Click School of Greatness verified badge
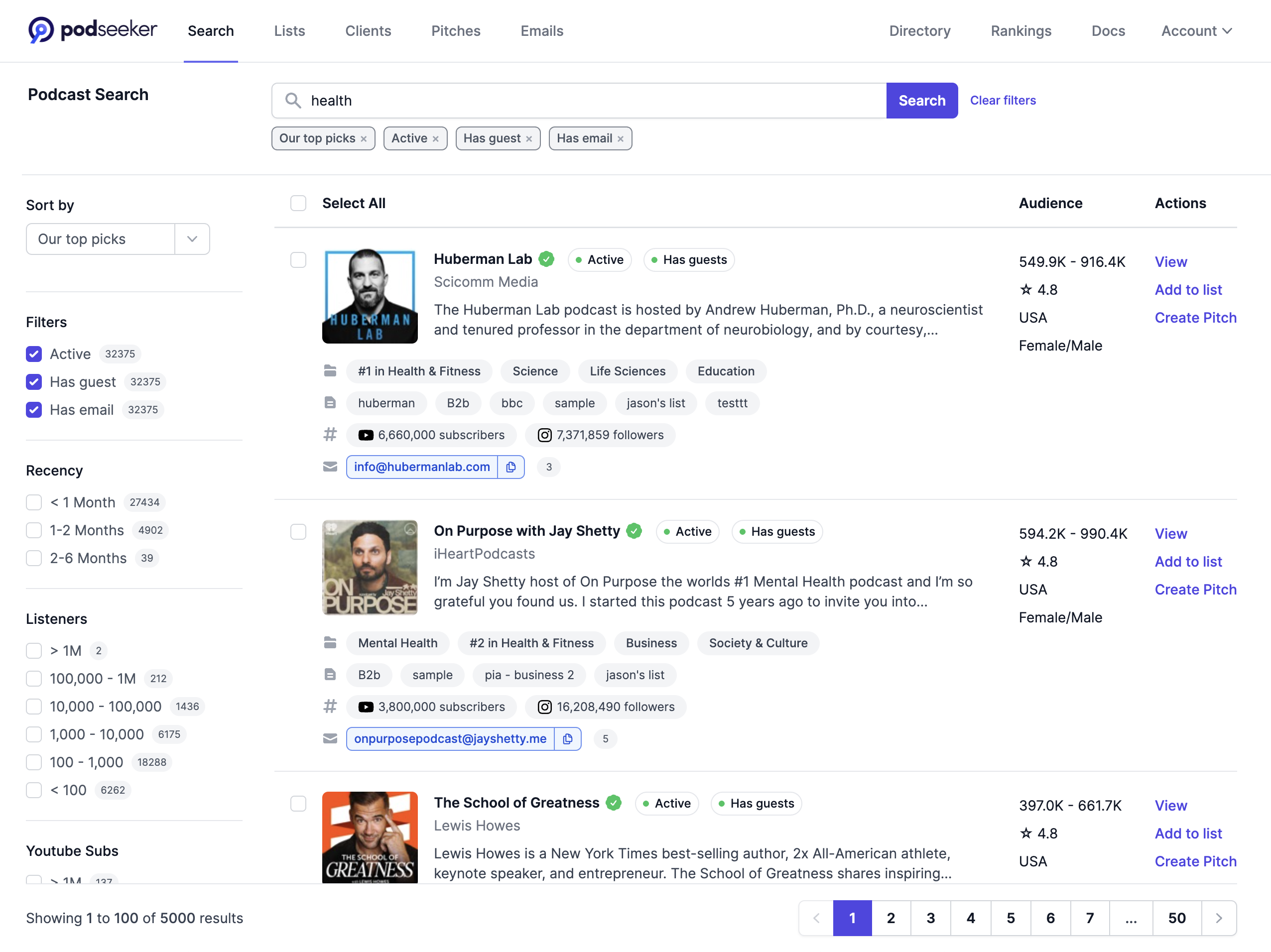Screen dimensions: 1271x952 [x=614, y=803]
